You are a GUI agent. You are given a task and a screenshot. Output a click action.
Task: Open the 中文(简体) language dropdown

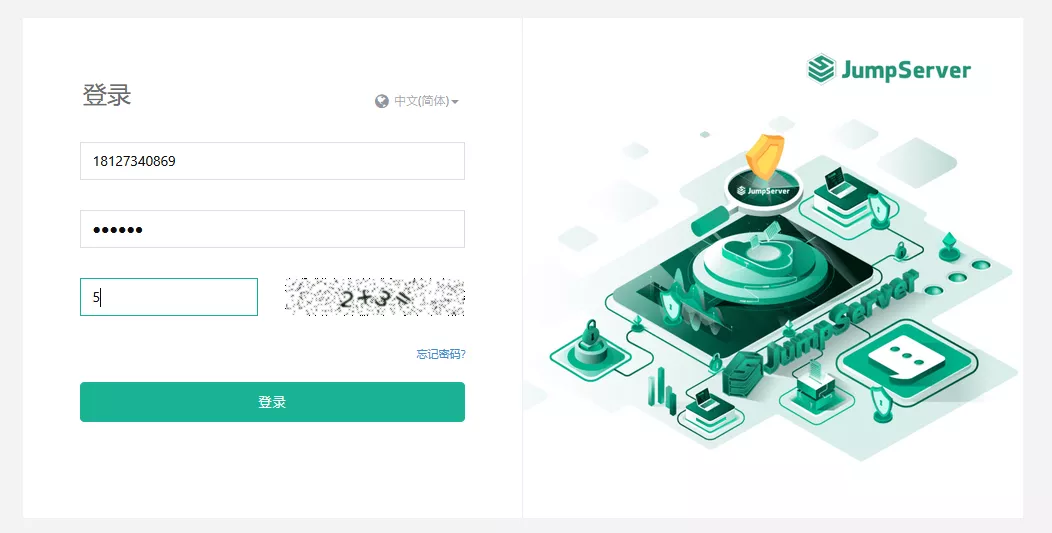coord(421,101)
